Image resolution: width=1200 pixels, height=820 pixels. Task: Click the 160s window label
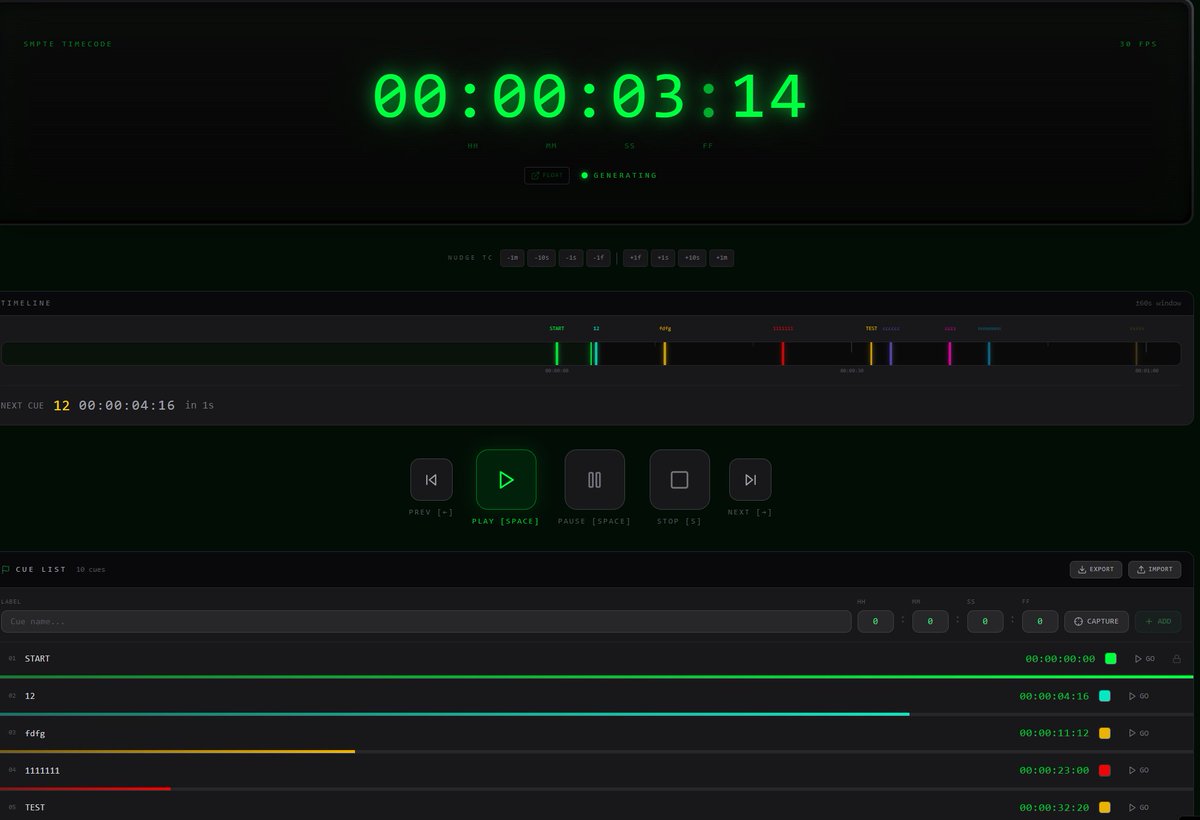(x=1158, y=303)
